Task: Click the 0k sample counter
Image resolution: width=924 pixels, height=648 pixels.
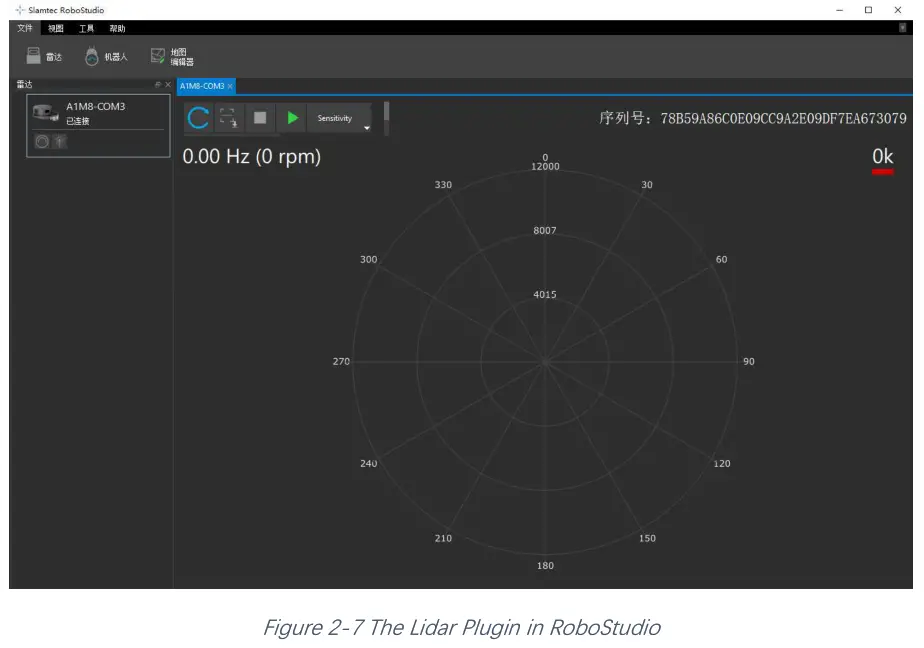Action: [x=883, y=157]
